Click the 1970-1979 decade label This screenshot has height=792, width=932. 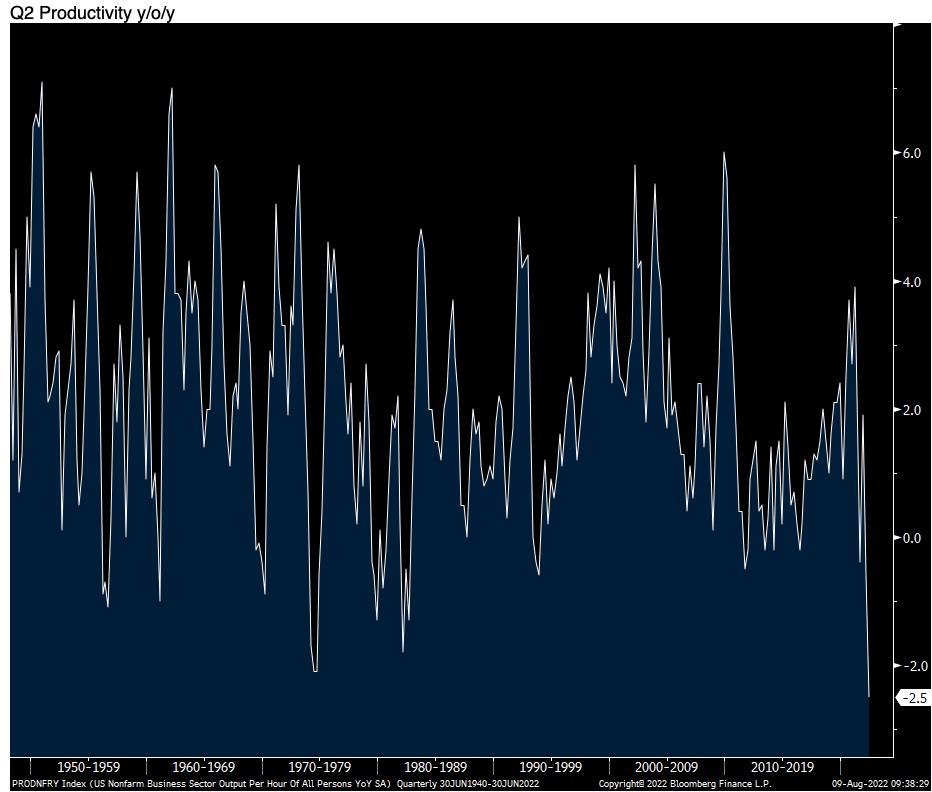(319, 767)
